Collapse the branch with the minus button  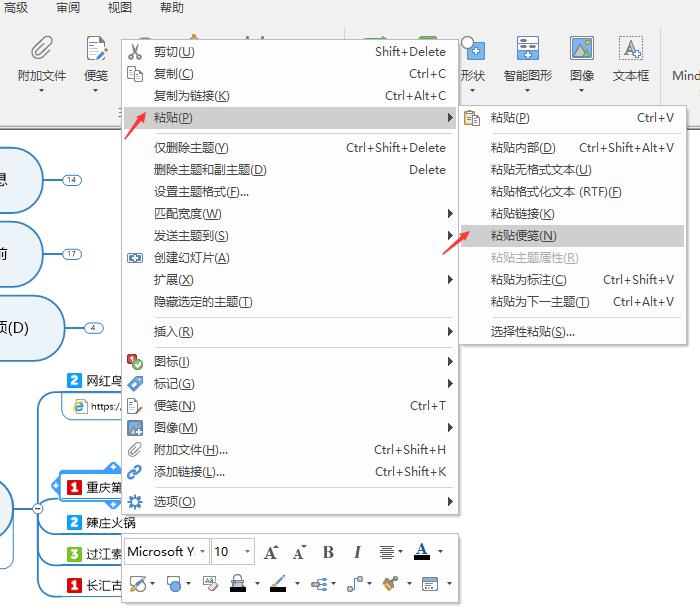pyautogui.click(x=38, y=508)
